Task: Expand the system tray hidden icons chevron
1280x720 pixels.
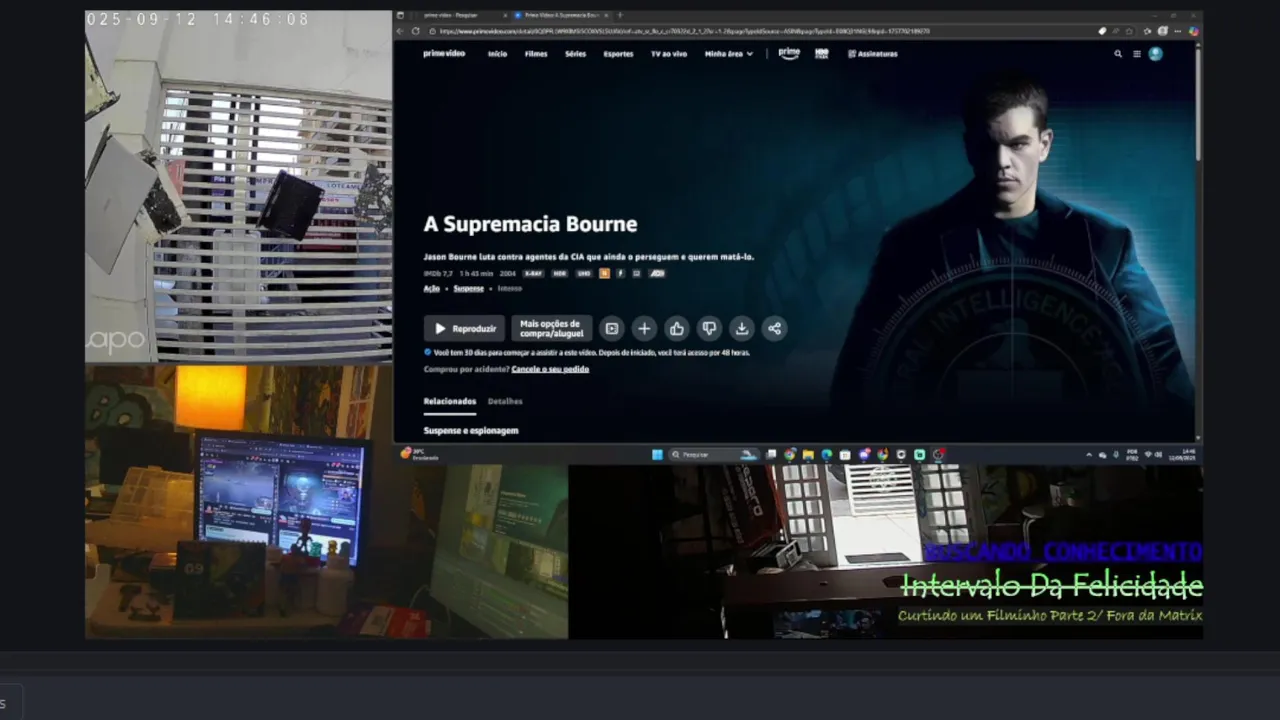Action: click(1089, 454)
